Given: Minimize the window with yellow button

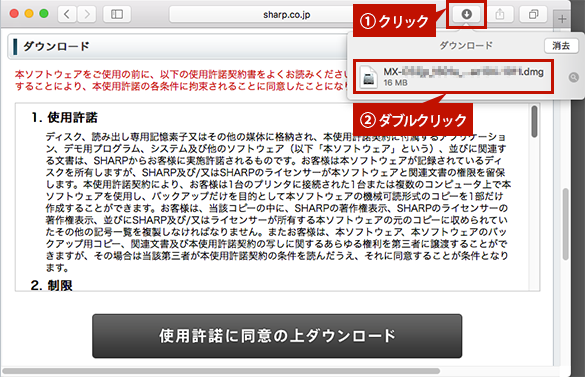Looking at the screenshot, I should tap(29, 14).
